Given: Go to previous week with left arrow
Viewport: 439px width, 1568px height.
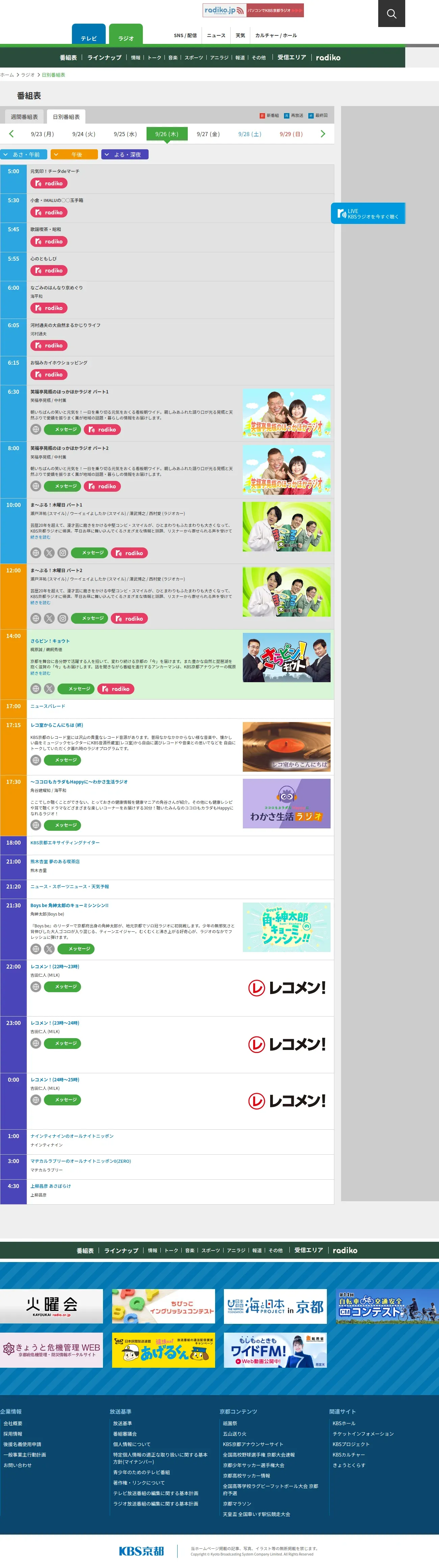Looking at the screenshot, I should [11, 134].
